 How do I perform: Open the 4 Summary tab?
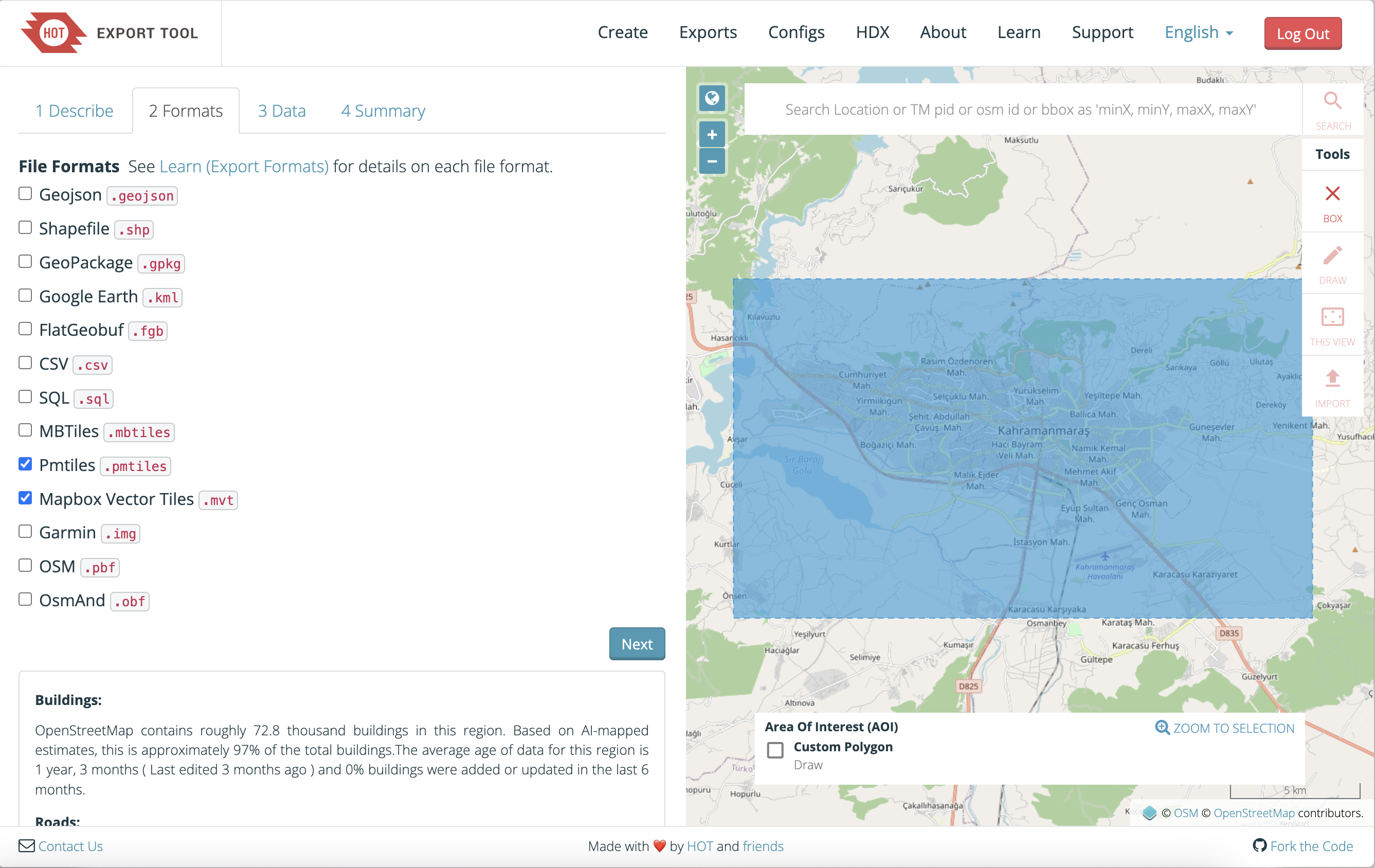[383, 111]
